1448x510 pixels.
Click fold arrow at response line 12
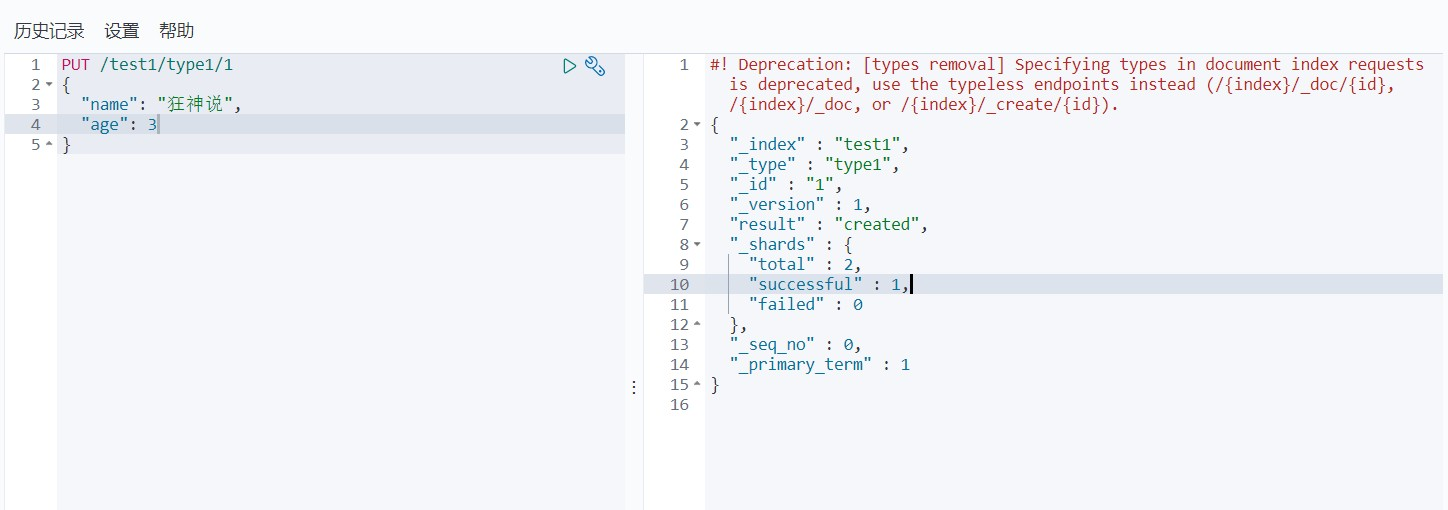pos(698,325)
